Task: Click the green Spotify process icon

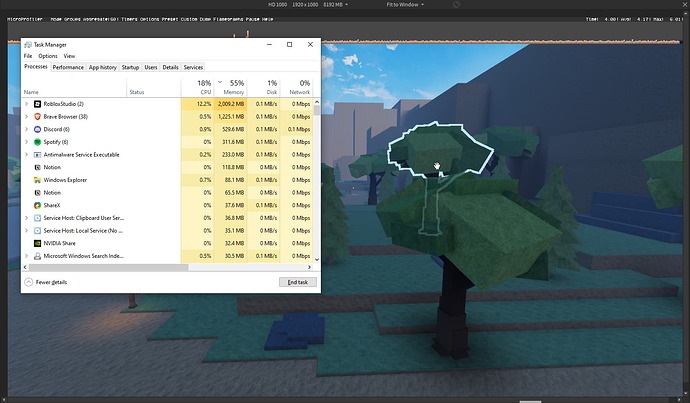Action: 37,142
